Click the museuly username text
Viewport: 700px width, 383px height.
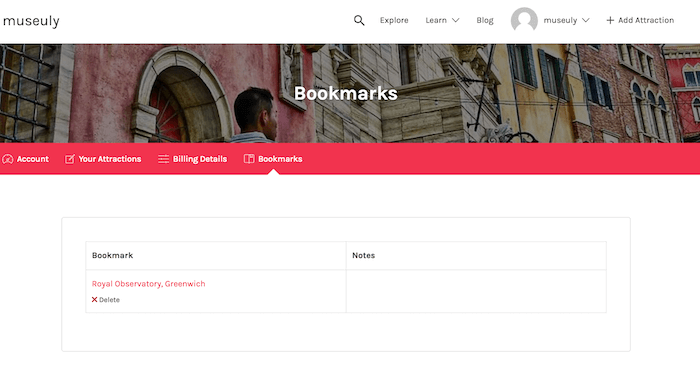point(560,20)
